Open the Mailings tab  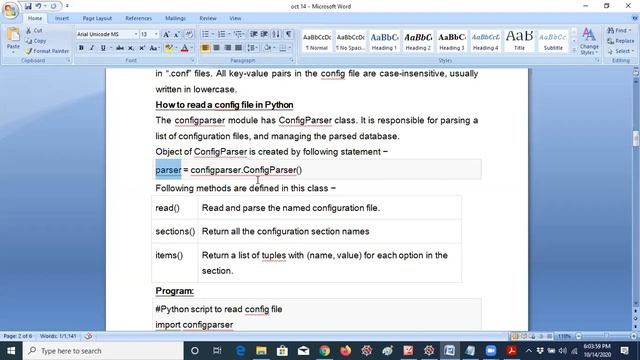coord(176,18)
